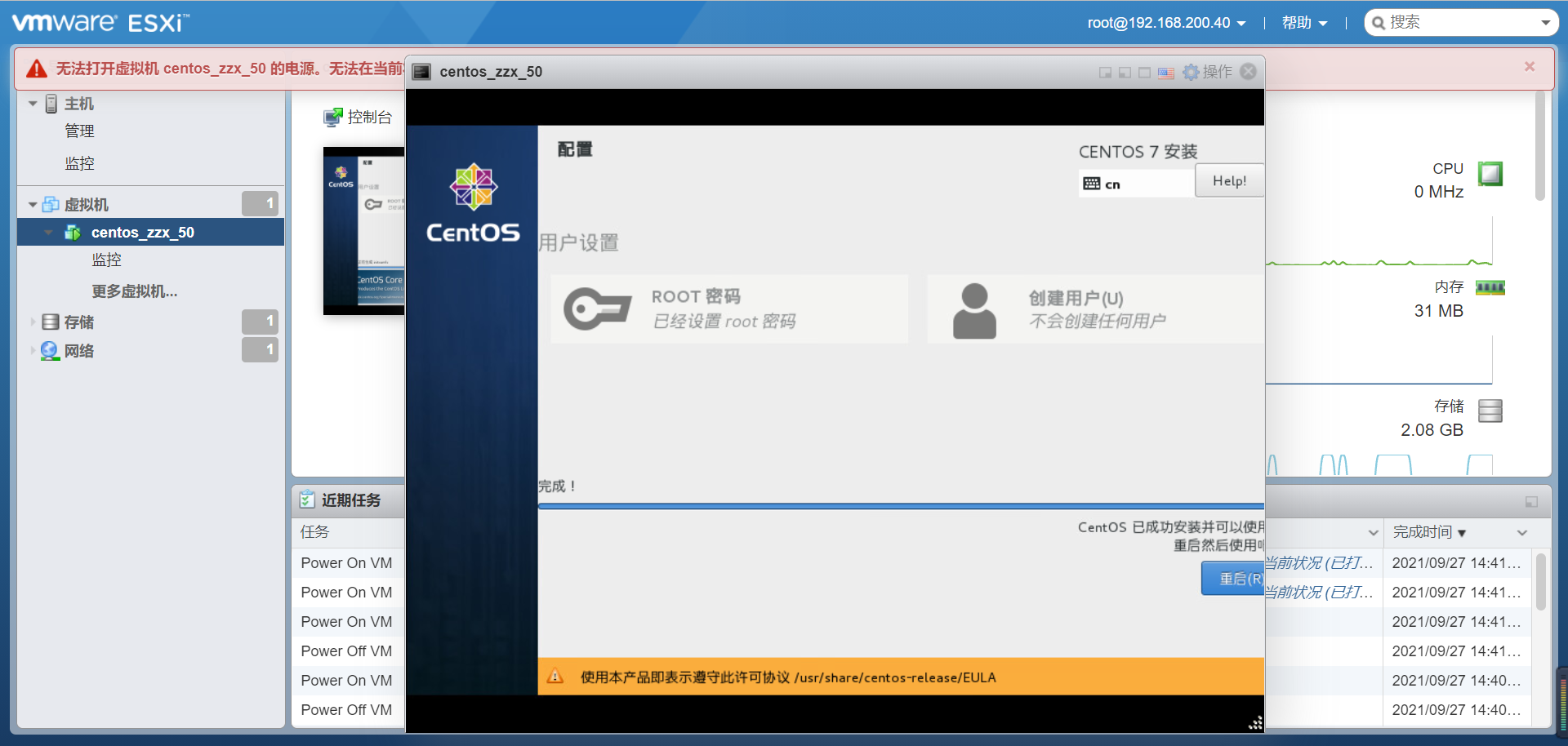
Task: Dismiss the red error banner
Action: point(1530,67)
